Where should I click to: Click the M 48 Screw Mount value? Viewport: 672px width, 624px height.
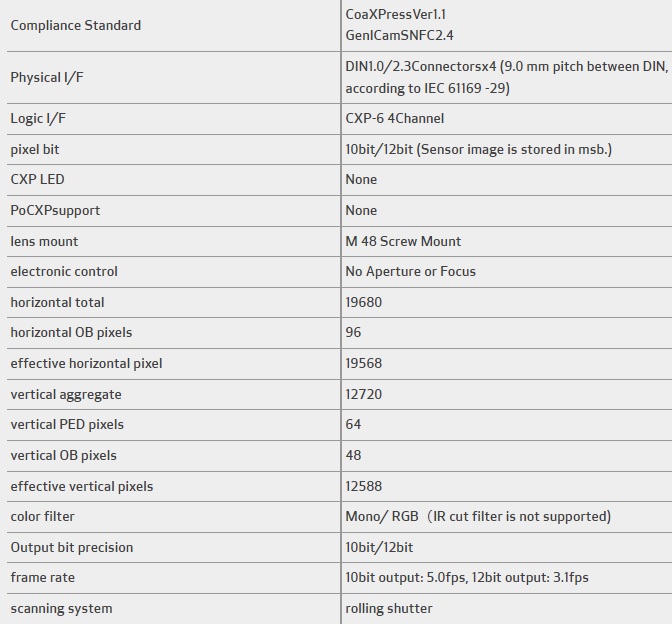tap(403, 241)
